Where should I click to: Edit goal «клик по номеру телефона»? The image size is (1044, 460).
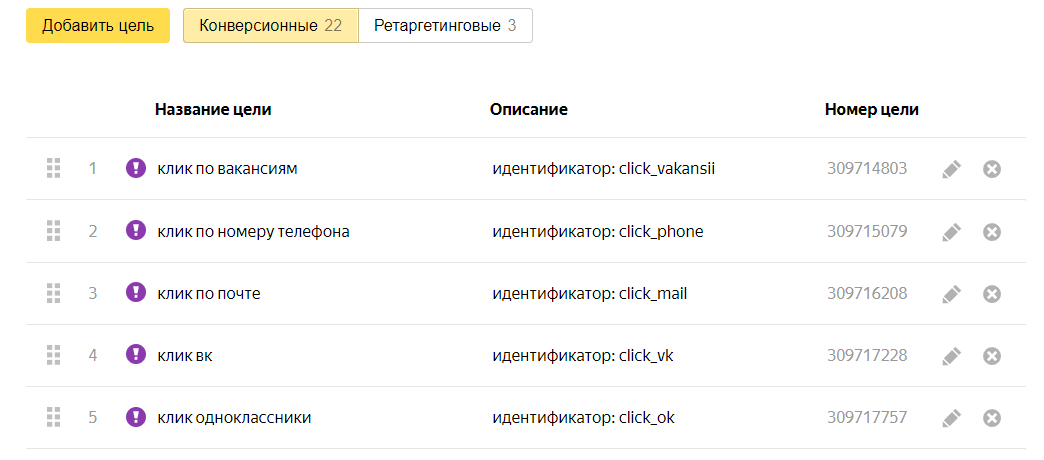coord(951,232)
